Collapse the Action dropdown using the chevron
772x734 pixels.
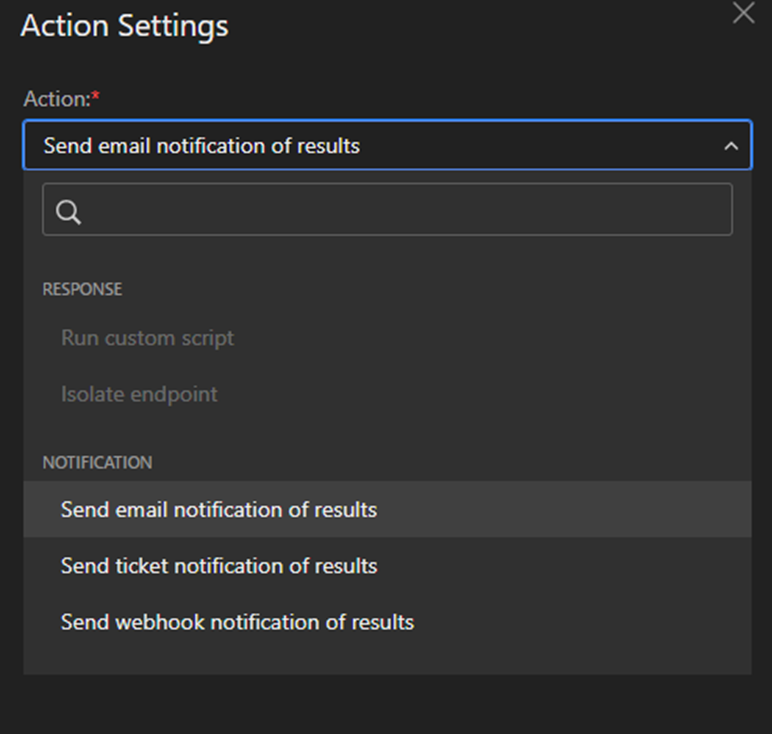point(731,147)
